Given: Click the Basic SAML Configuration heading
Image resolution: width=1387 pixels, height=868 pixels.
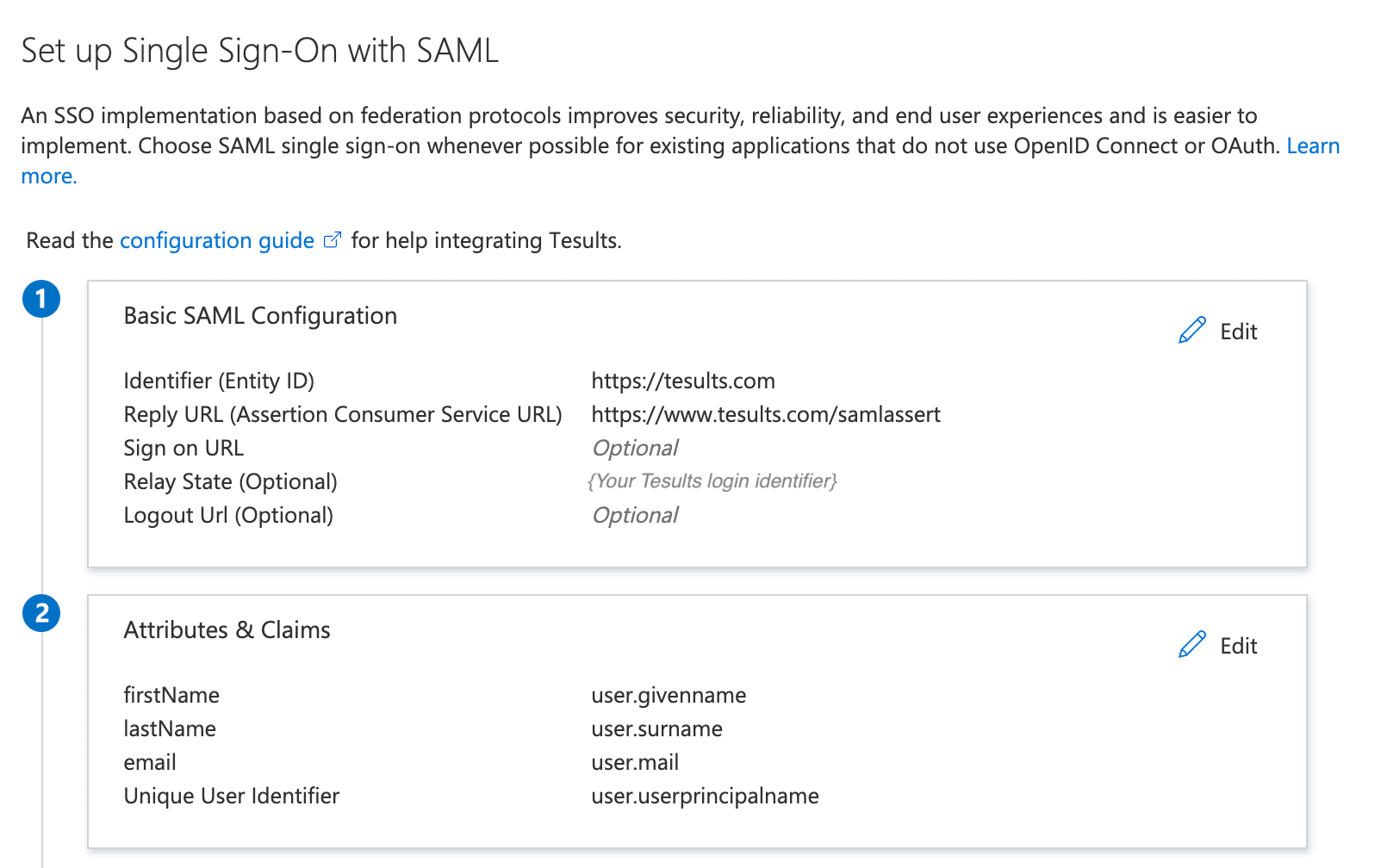Looking at the screenshot, I should [260, 316].
